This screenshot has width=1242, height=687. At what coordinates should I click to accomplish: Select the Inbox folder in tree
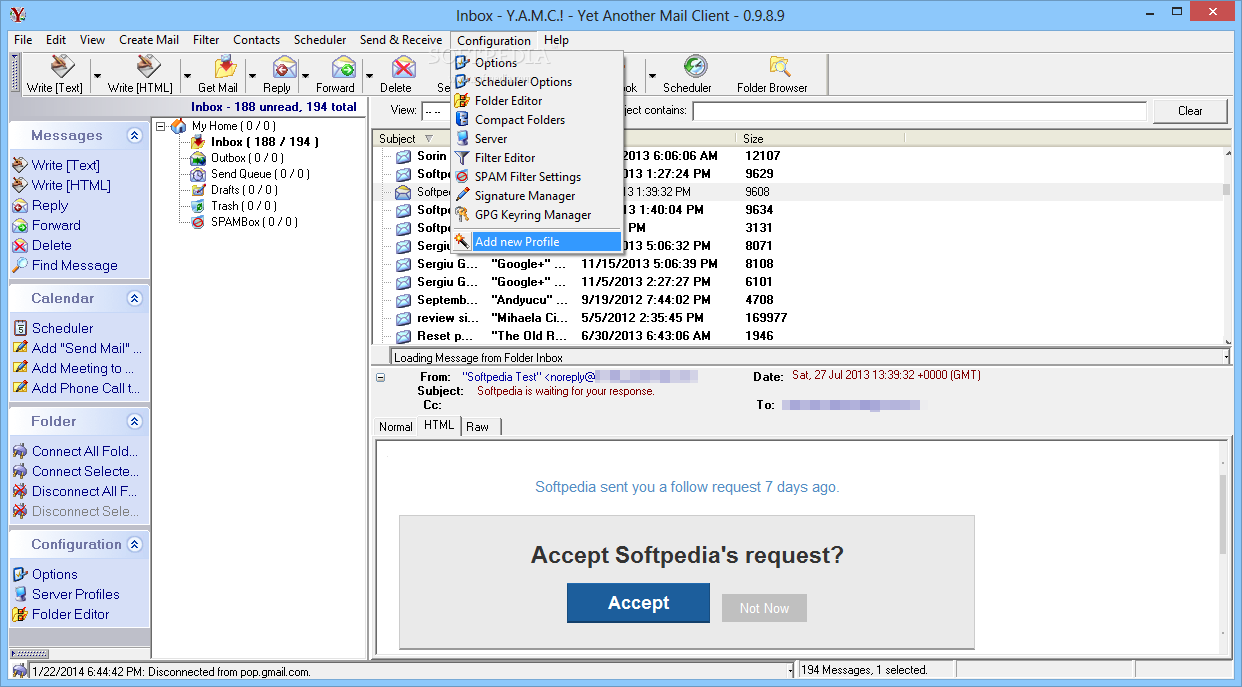[265, 142]
